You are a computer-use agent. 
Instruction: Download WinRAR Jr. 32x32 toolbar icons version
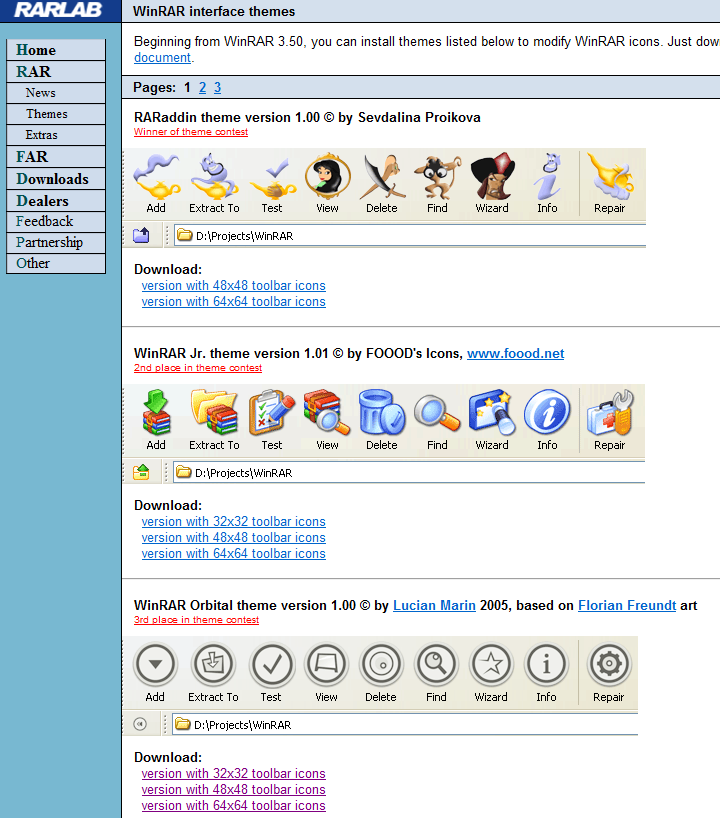(234, 521)
